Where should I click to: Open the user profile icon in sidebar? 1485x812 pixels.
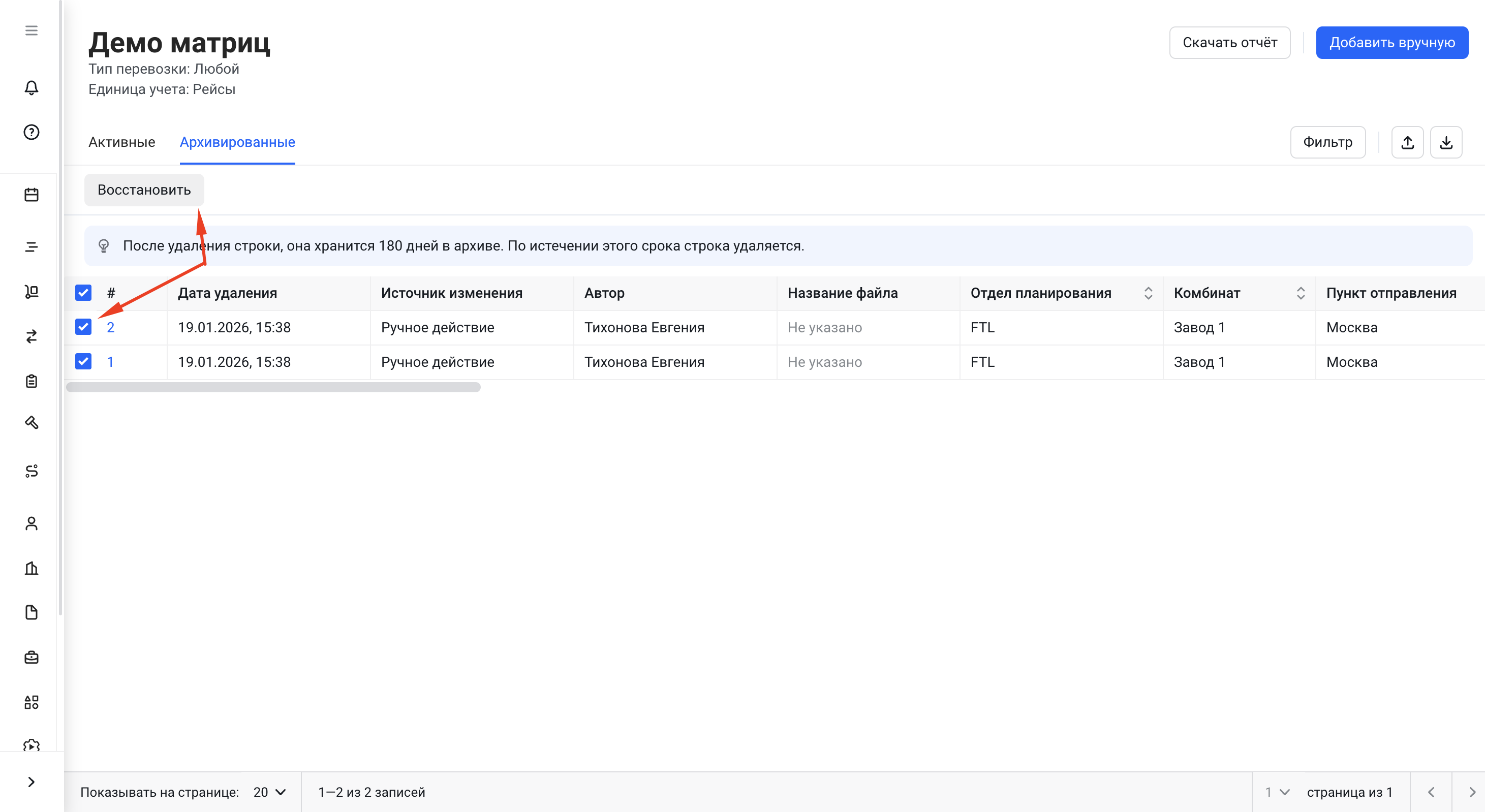(x=31, y=523)
